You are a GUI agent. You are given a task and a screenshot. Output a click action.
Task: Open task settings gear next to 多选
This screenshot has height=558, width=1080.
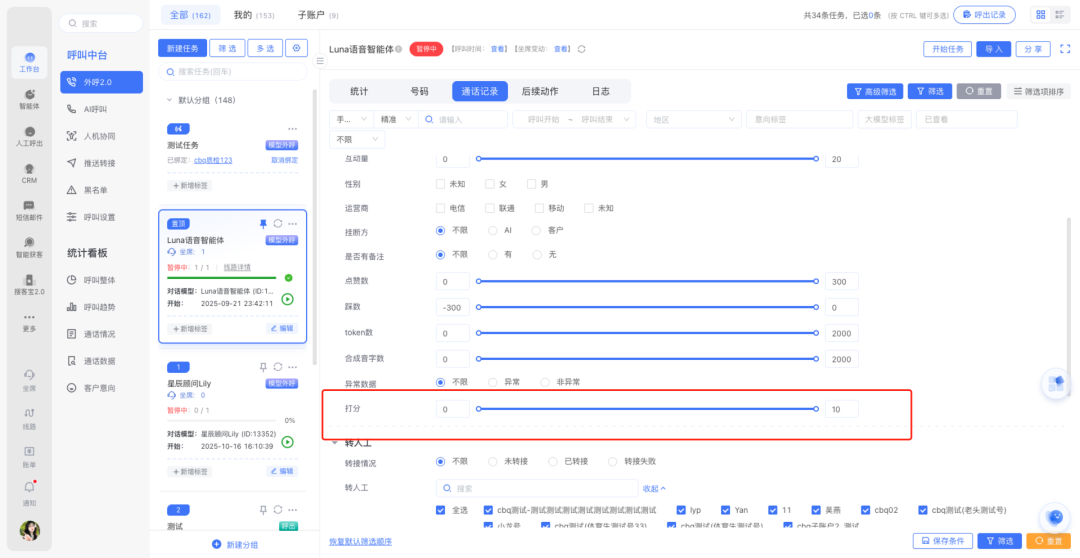(x=296, y=48)
